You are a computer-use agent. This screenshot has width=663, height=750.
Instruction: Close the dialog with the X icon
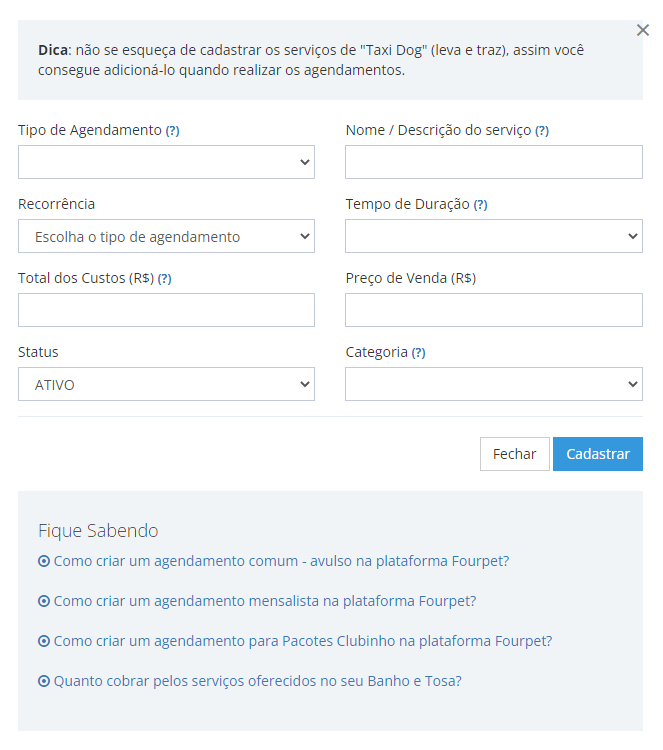click(x=642, y=30)
